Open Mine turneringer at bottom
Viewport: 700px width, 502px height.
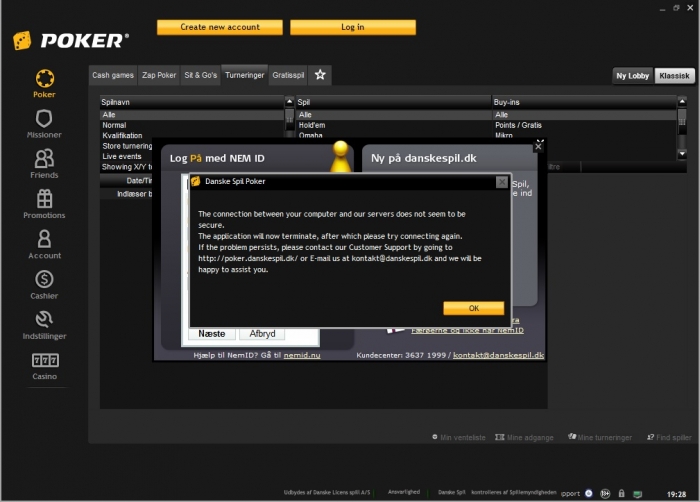coord(600,437)
